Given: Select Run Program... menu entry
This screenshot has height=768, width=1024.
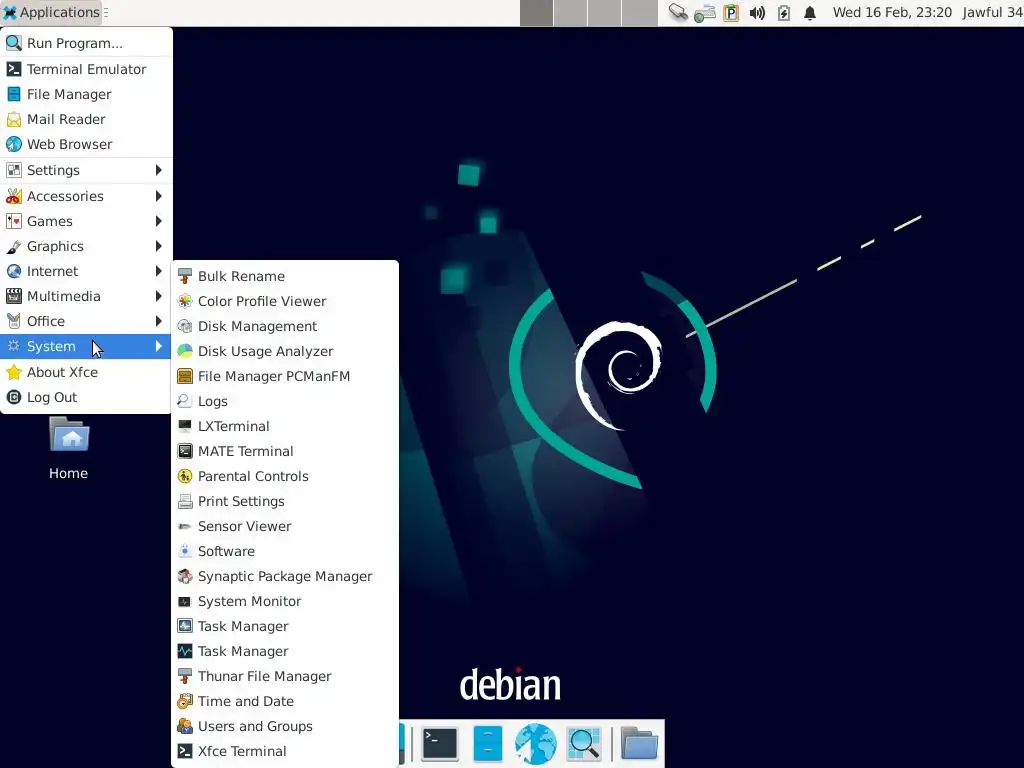Looking at the screenshot, I should (86, 43).
